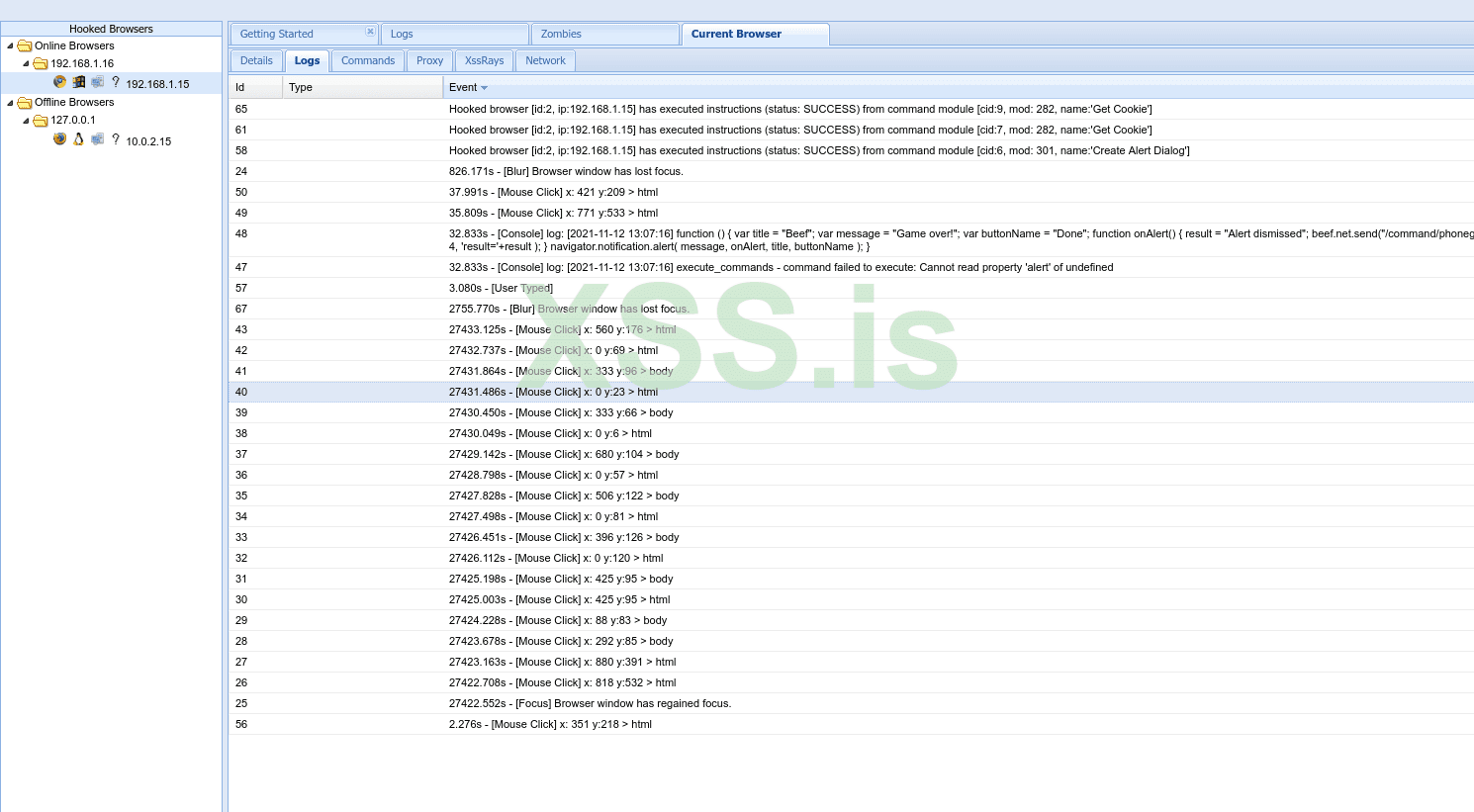Click the question mark icon beside 10.0.2.15
This screenshot has width=1474, height=812.
(x=116, y=139)
